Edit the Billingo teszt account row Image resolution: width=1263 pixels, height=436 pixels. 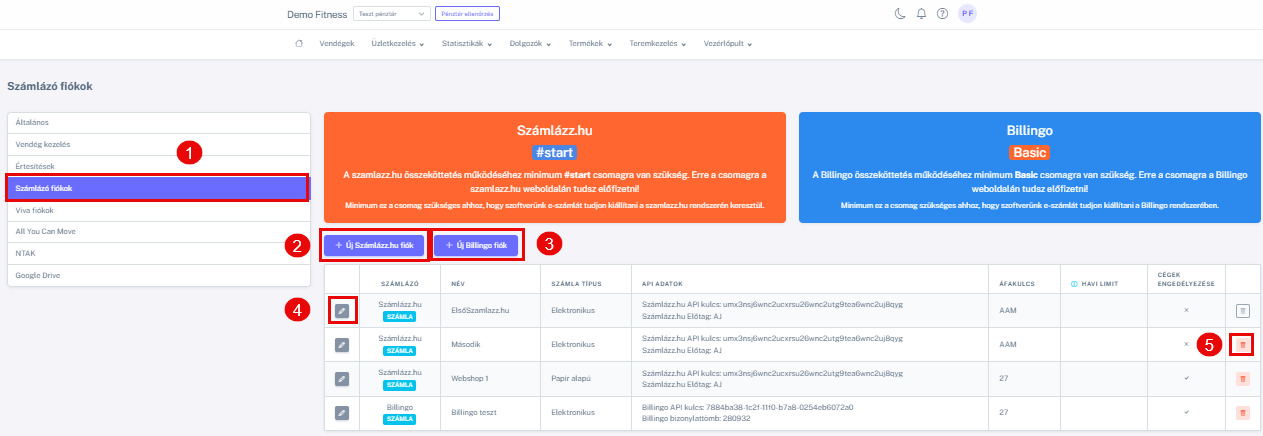coord(342,412)
